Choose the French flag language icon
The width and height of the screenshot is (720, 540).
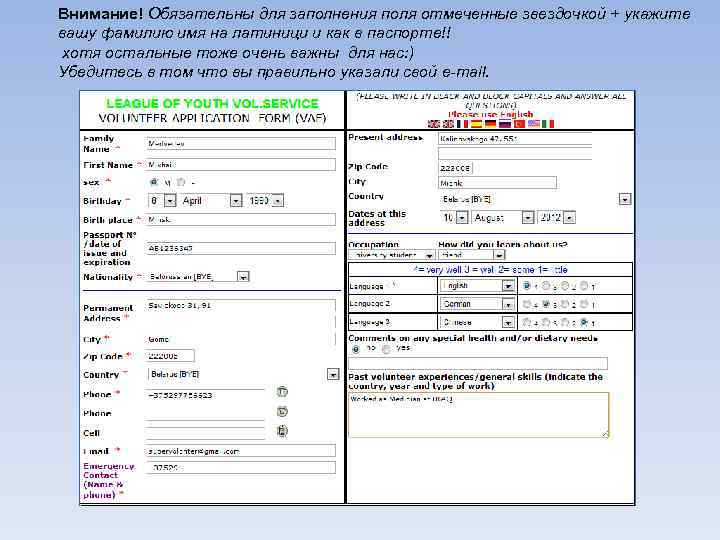click(462, 124)
